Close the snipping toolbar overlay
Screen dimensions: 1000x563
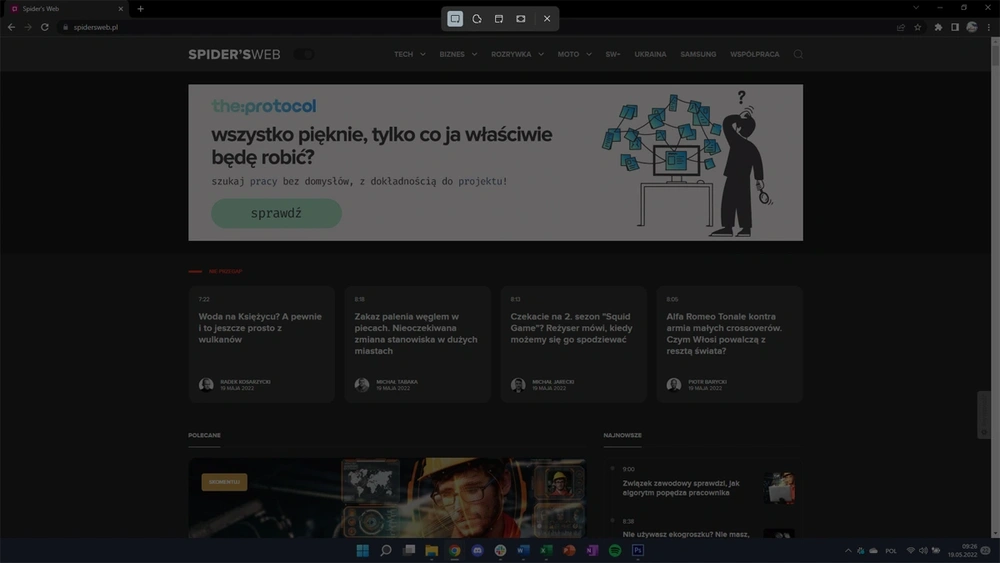click(x=547, y=18)
